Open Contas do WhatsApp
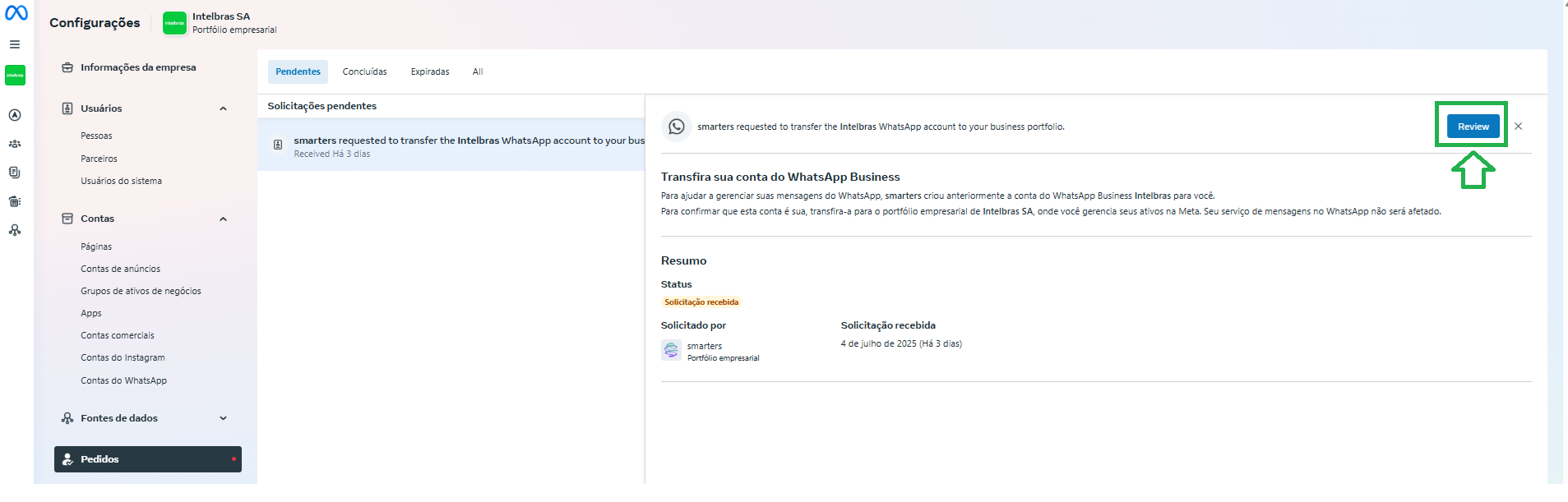This screenshot has width=1568, height=502. (123, 380)
